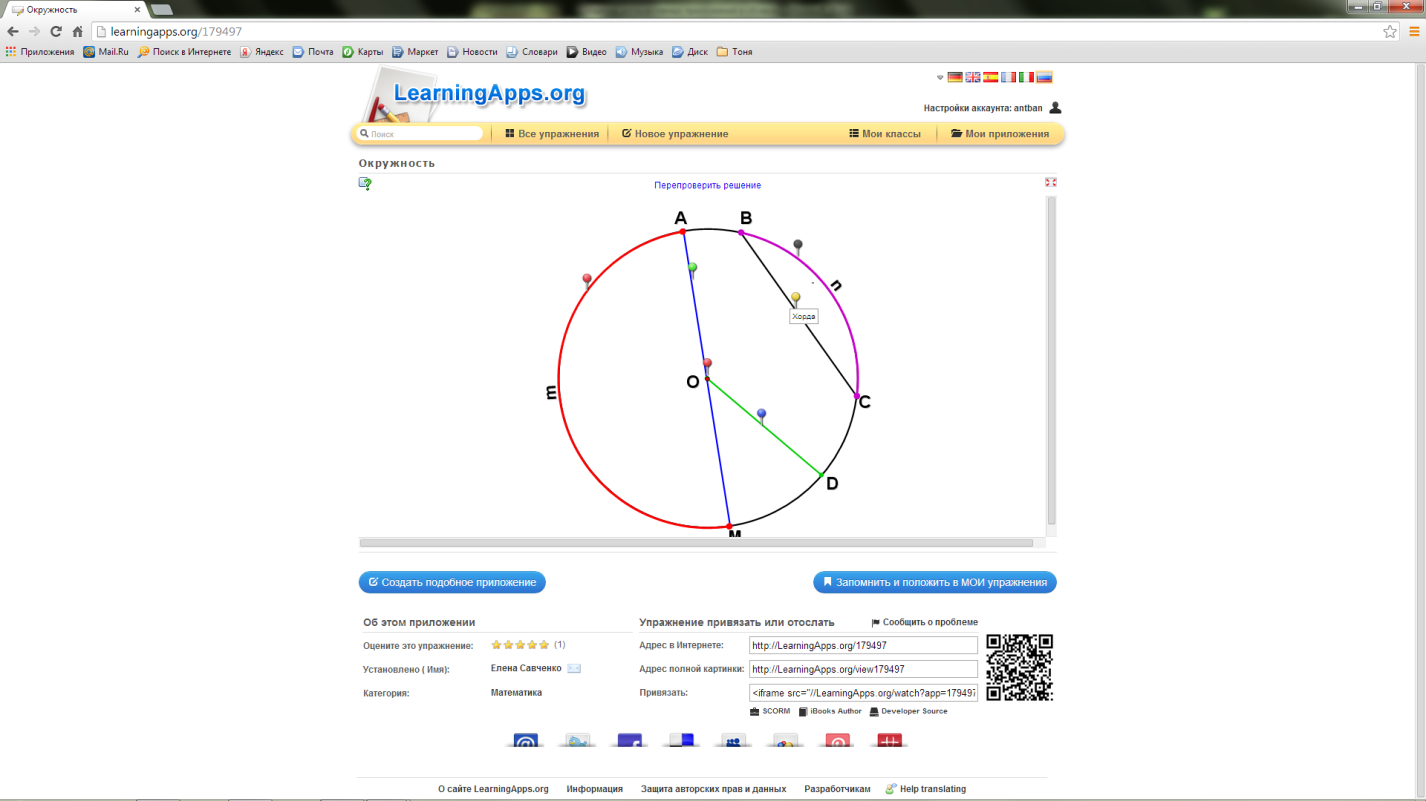
Task: Expand the language list arrow beside flags
Action: 940,77
